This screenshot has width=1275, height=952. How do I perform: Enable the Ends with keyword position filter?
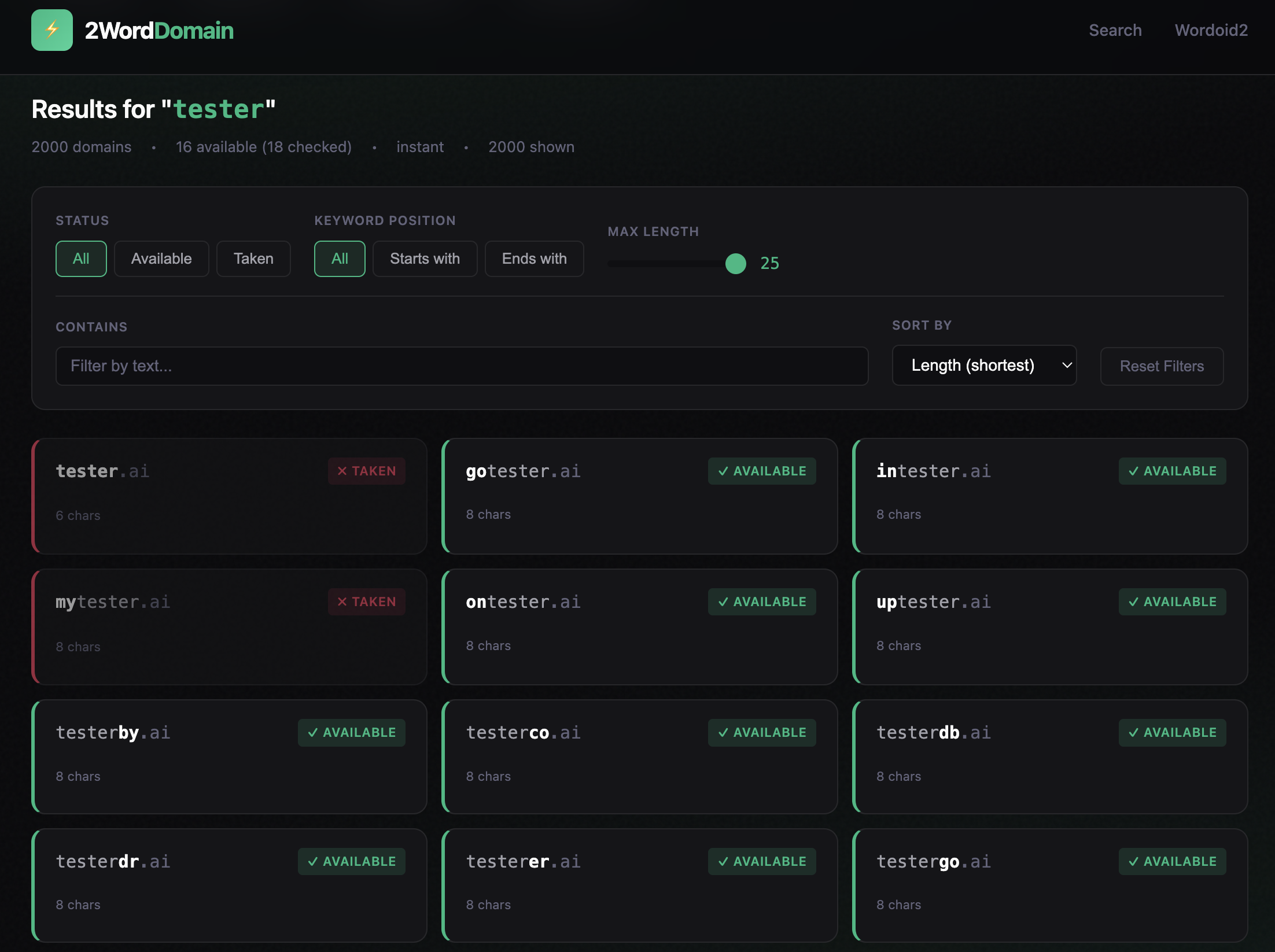(534, 259)
